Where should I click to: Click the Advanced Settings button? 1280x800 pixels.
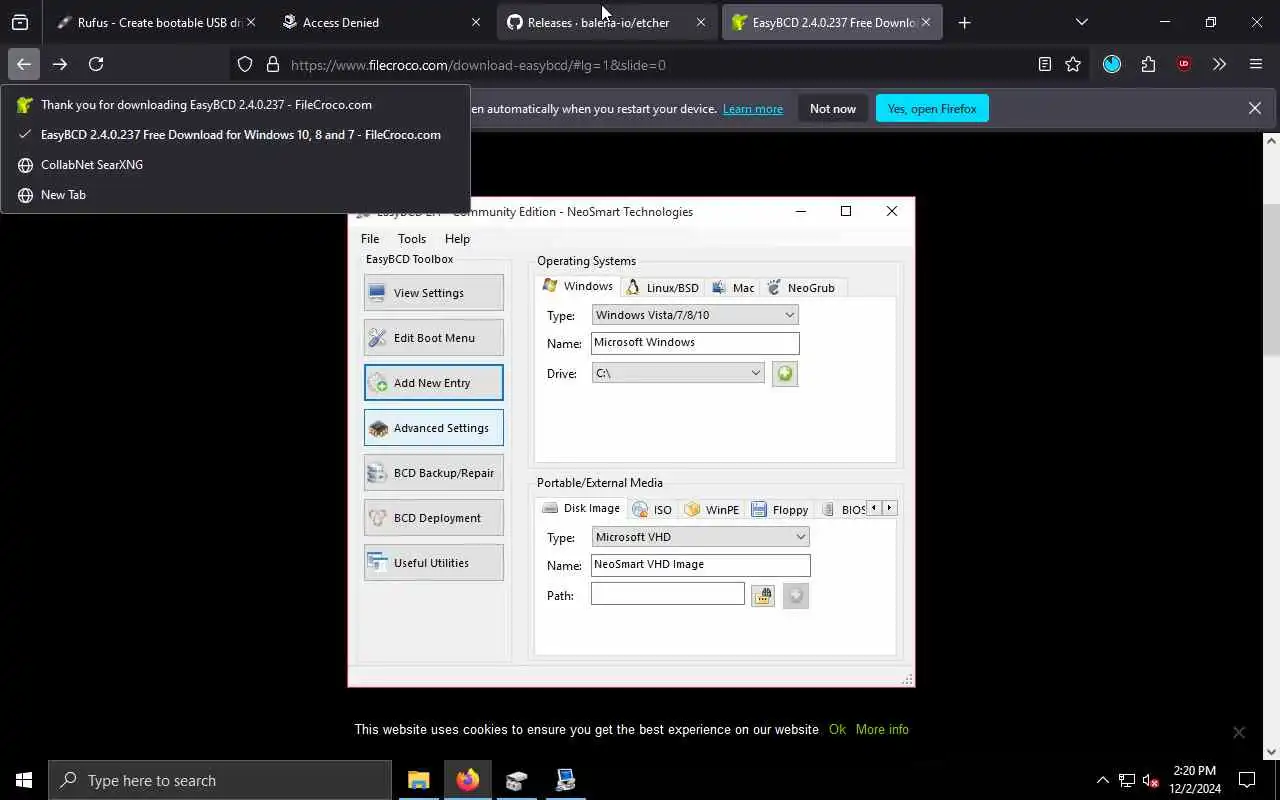[433, 428]
